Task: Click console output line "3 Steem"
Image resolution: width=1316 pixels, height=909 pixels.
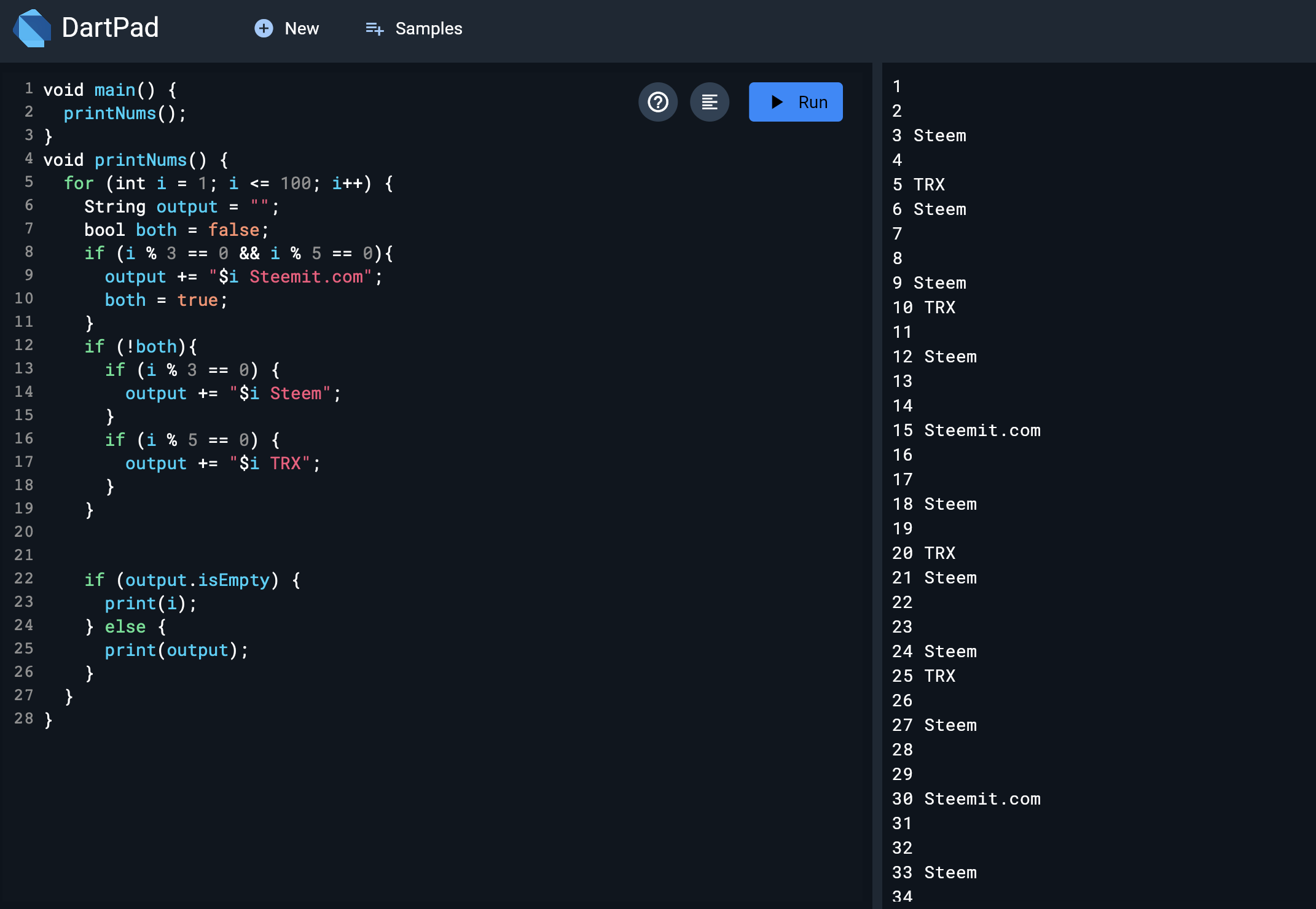Action: 929,135
